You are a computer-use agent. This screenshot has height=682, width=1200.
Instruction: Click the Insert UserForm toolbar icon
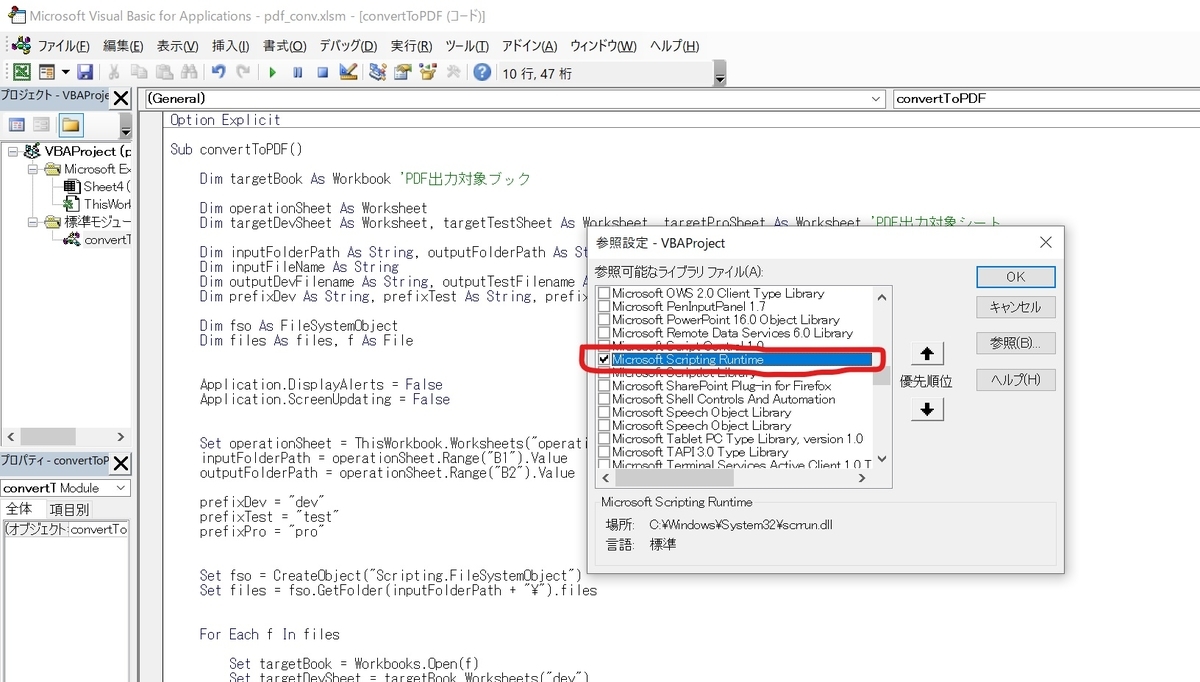[x=47, y=72]
